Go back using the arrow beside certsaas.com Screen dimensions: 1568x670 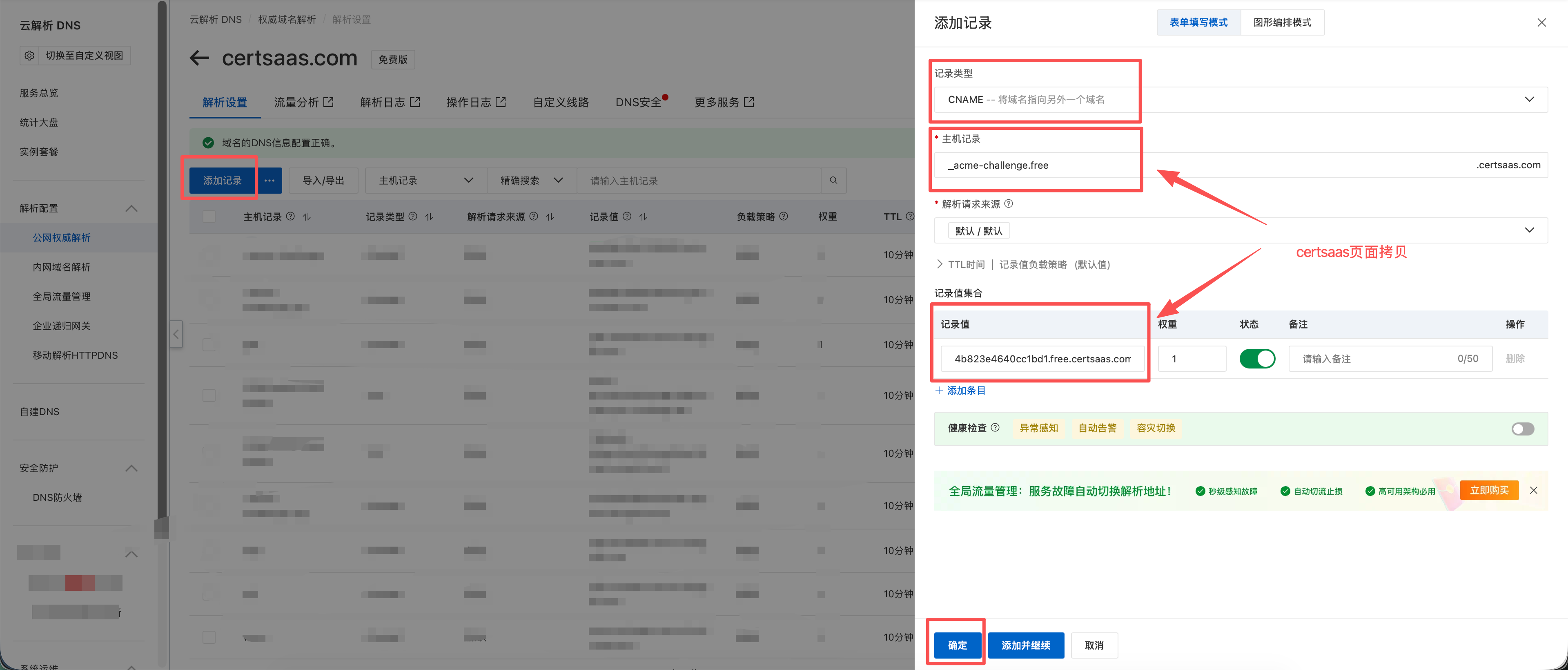199,58
